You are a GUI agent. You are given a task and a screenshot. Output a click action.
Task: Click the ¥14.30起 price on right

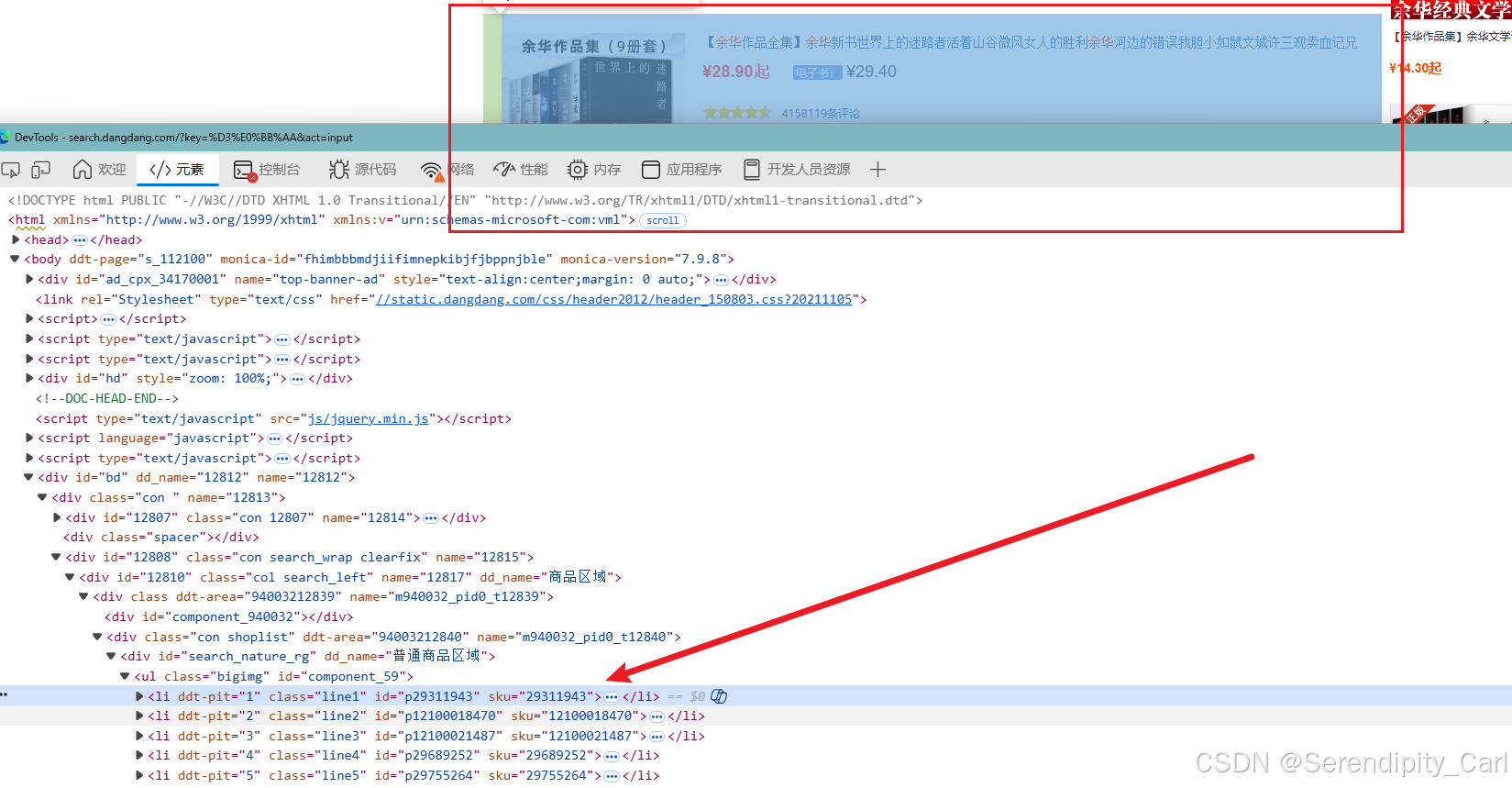pyautogui.click(x=1415, y=68)
